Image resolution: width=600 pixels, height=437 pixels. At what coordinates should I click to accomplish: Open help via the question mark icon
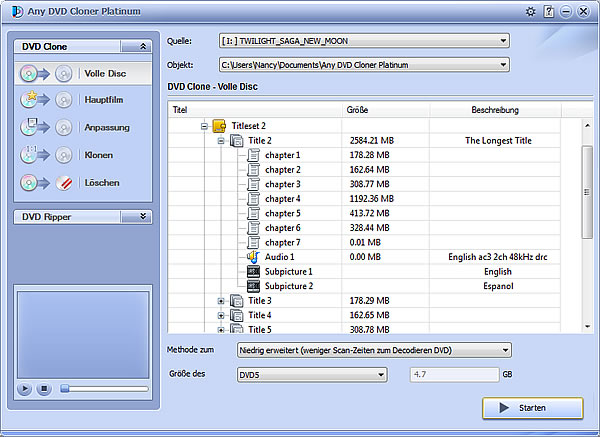[549, 12]
